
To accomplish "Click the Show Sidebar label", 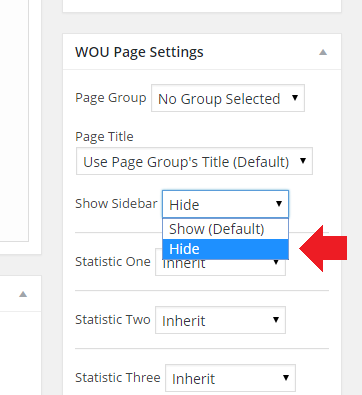I will [116, 204].
